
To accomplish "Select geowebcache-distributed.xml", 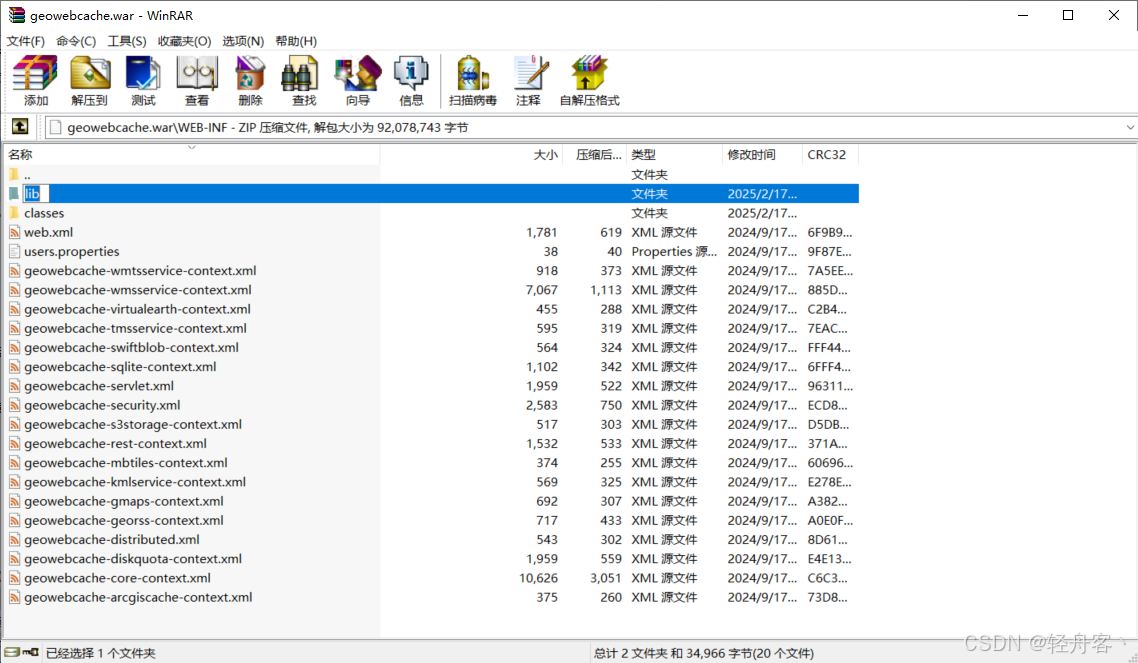I will click(x=112, y=540).
